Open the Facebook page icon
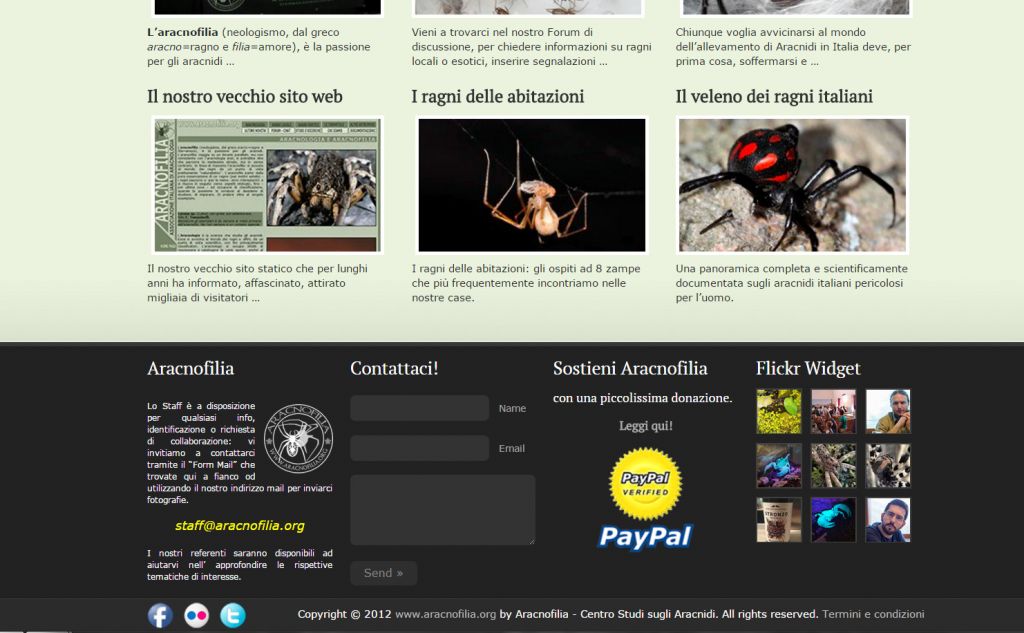This screenshot has width=1024, height=633. [160, 615]
